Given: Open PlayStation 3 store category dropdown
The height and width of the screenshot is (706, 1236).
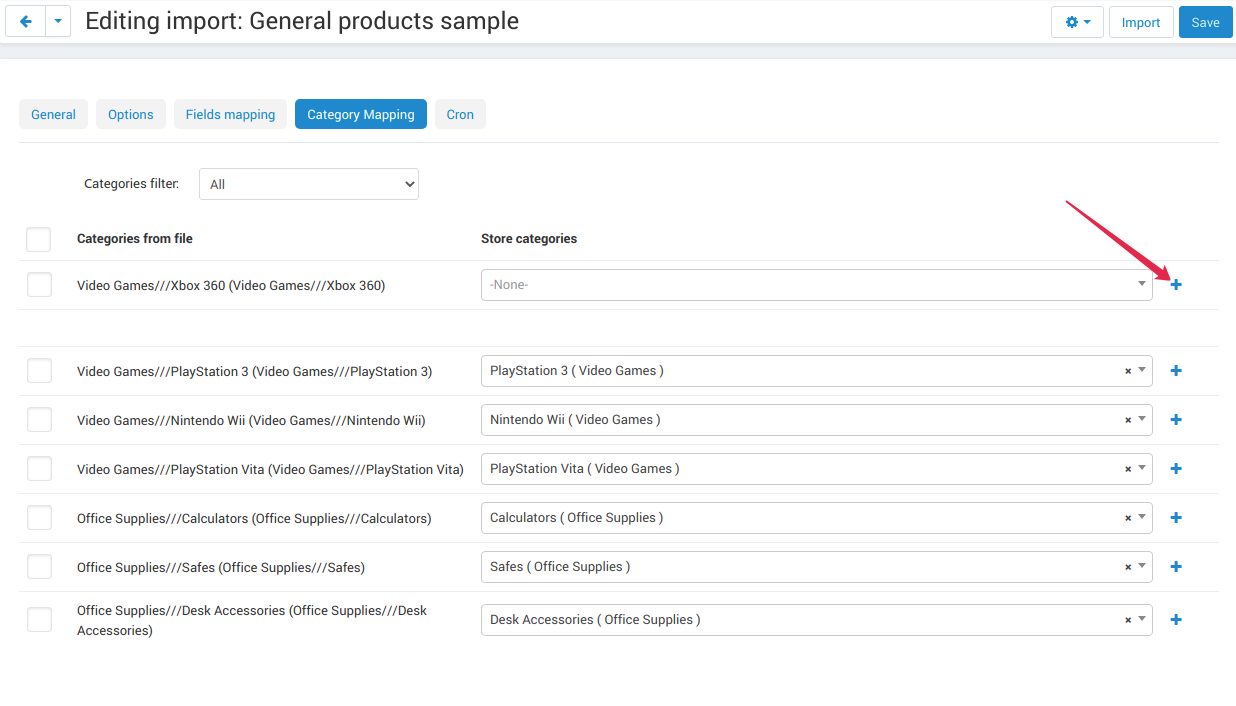Looking at the screenshot, I should pos(816,371).
